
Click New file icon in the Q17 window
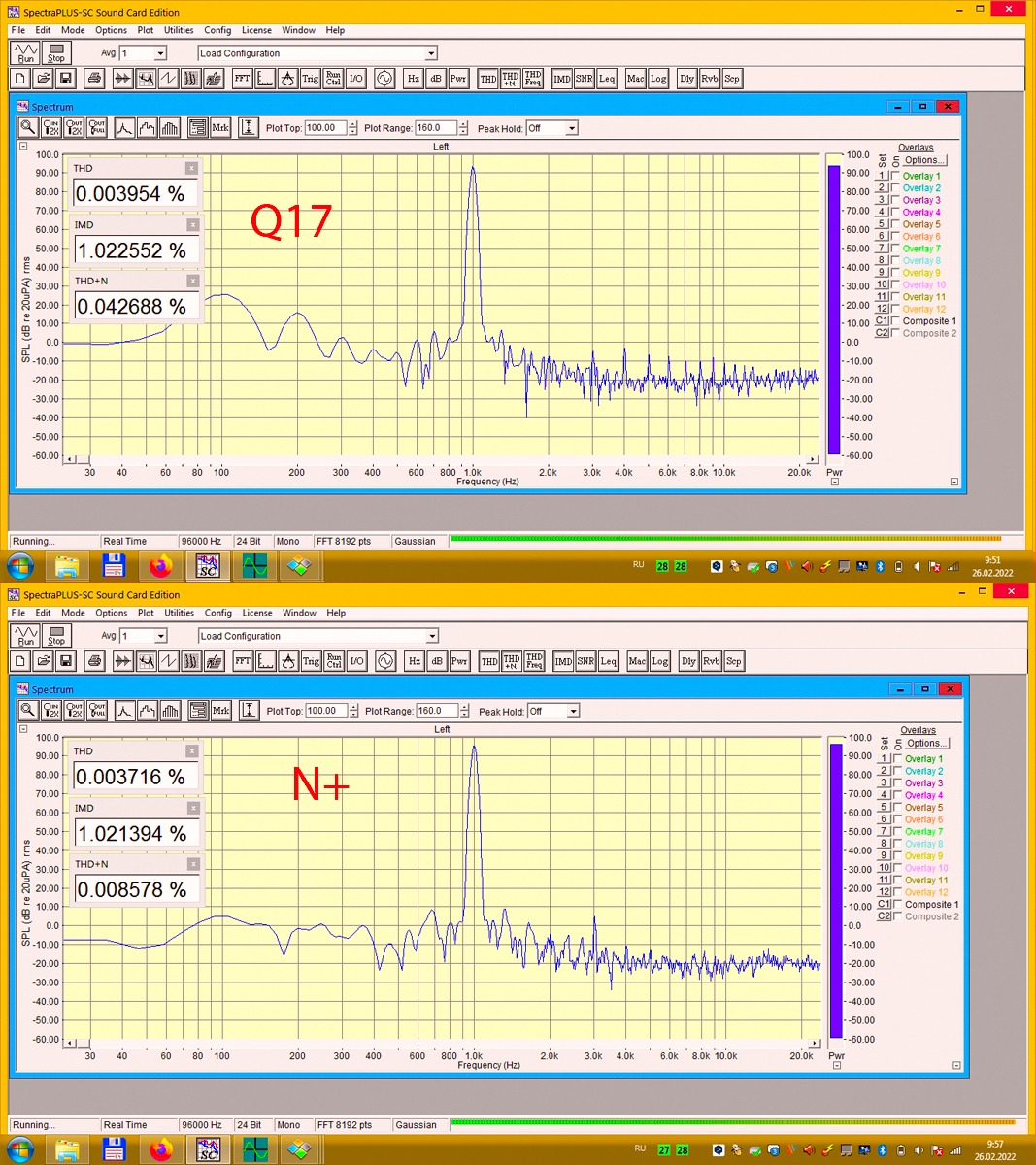click(x=20, y=79)
